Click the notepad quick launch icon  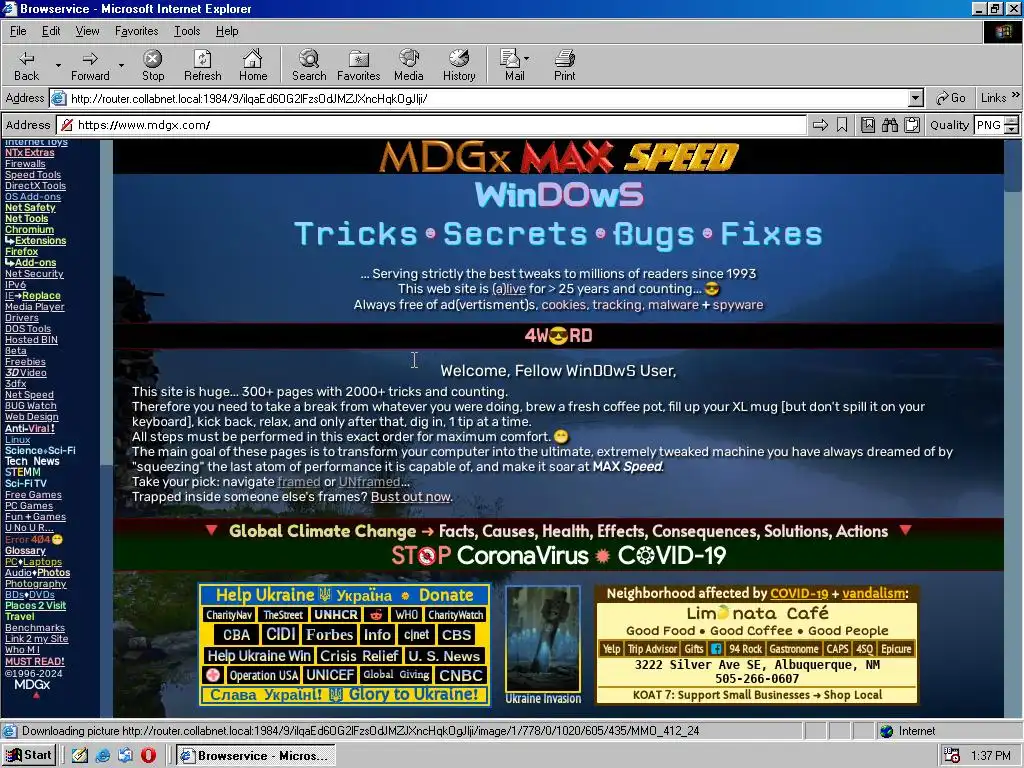[x=80, y=756]
